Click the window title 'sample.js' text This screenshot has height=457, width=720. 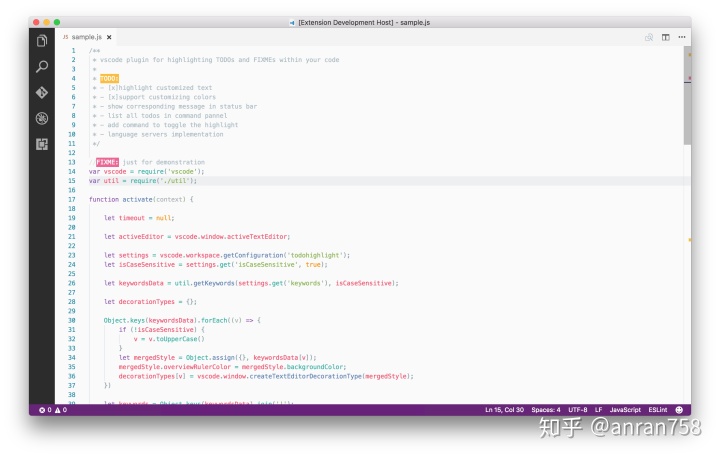click(415, 22)
